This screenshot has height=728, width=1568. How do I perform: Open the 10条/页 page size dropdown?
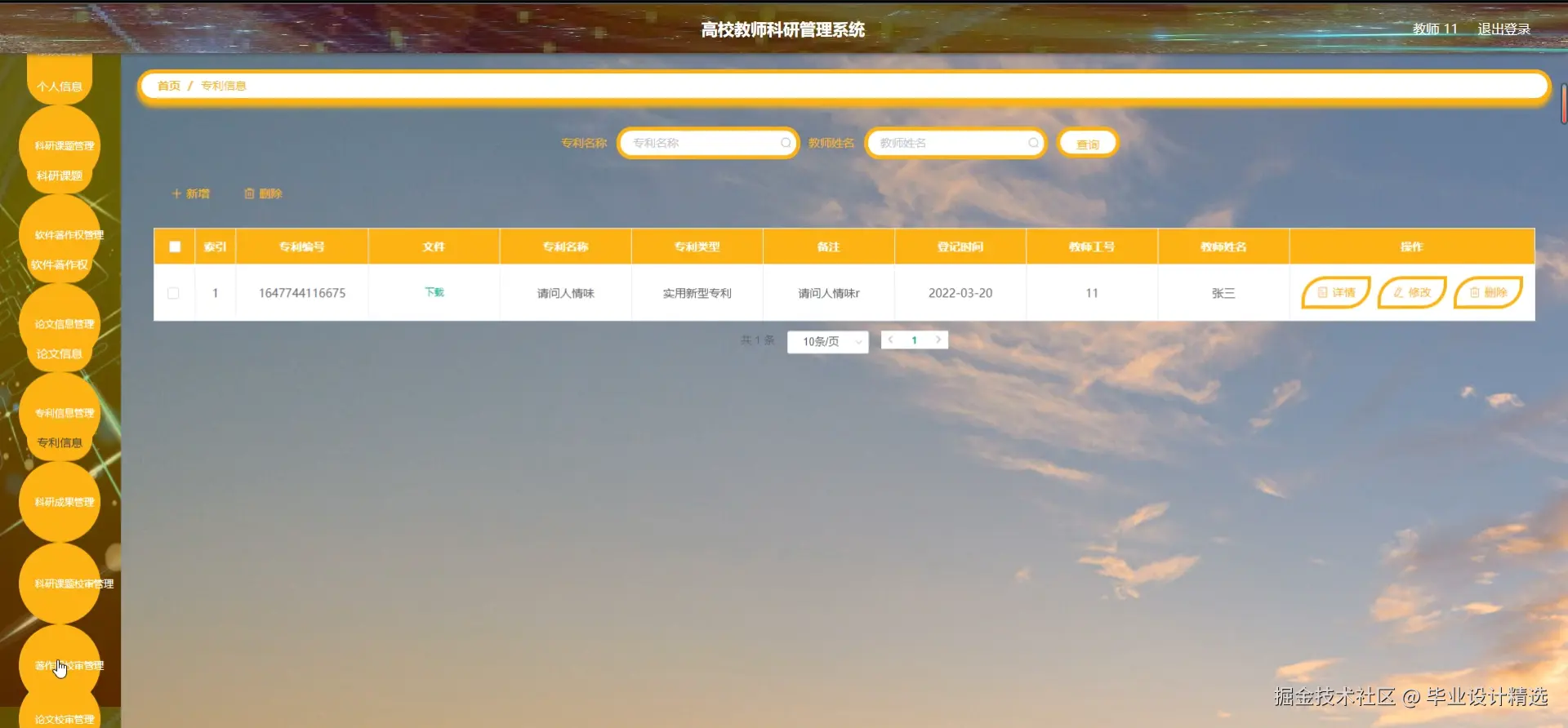coord(827,341)
